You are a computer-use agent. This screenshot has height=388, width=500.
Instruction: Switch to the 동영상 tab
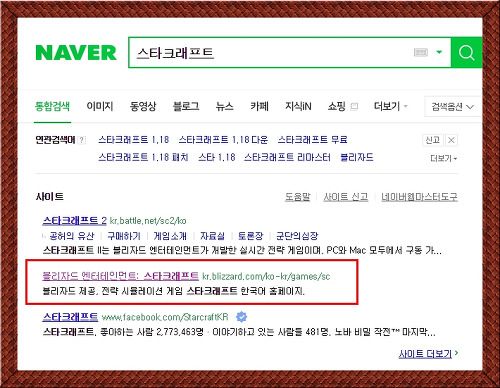tap(143, 106)
